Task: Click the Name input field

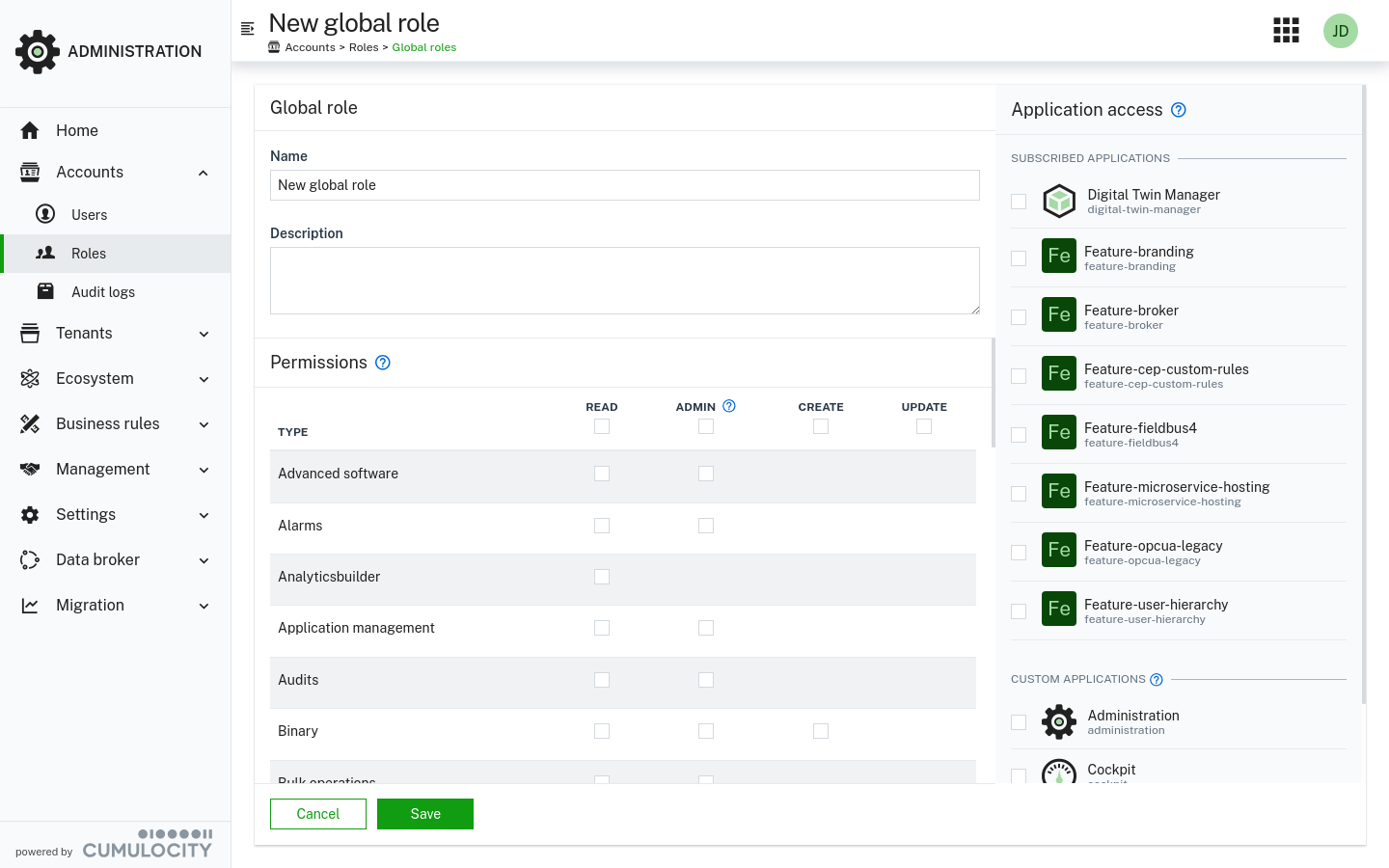Action: tap(624, 184)
